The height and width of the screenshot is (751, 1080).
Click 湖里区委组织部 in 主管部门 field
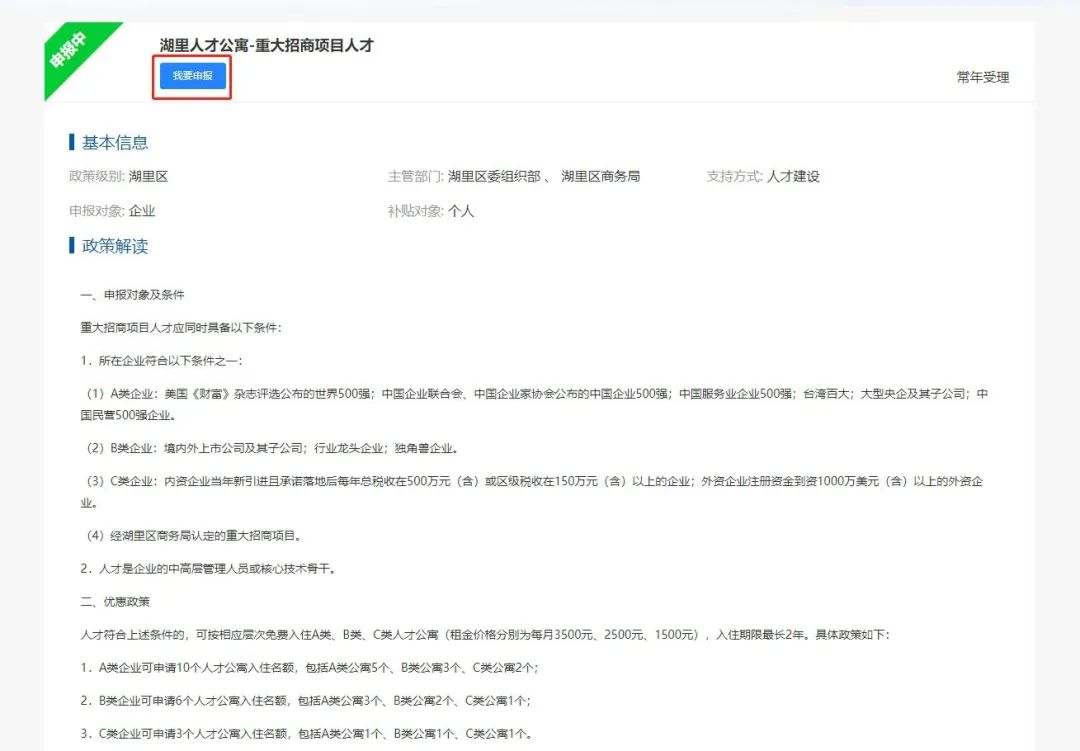pyautogui.click(x=494, y=177)
